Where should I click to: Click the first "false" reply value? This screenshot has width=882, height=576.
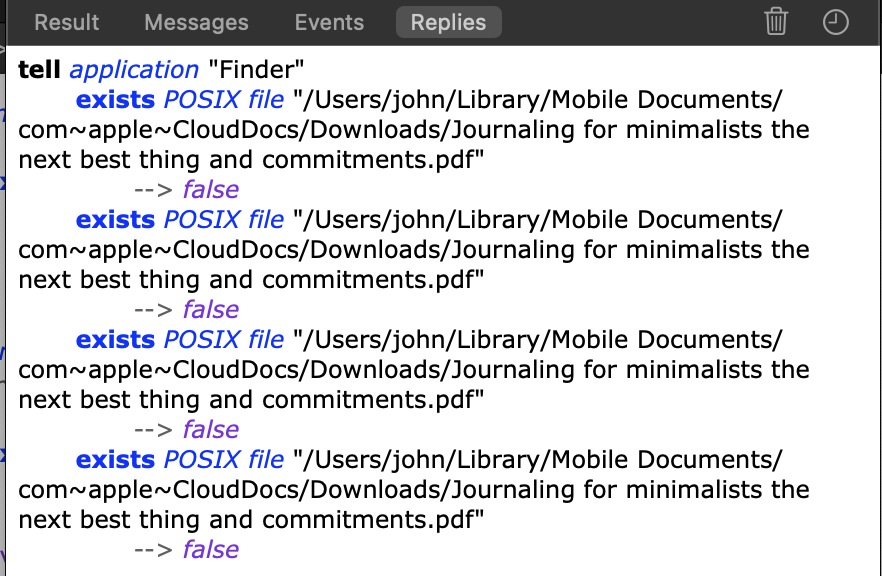click(211, 190)
